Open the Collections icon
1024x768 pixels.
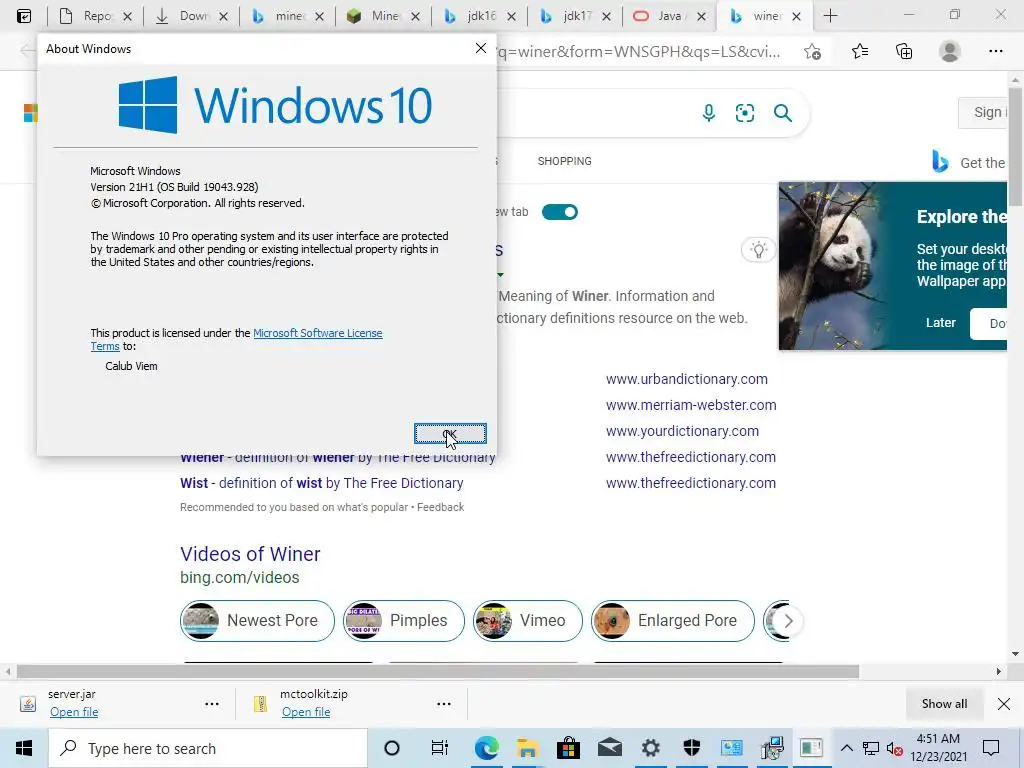pos(904,51)
